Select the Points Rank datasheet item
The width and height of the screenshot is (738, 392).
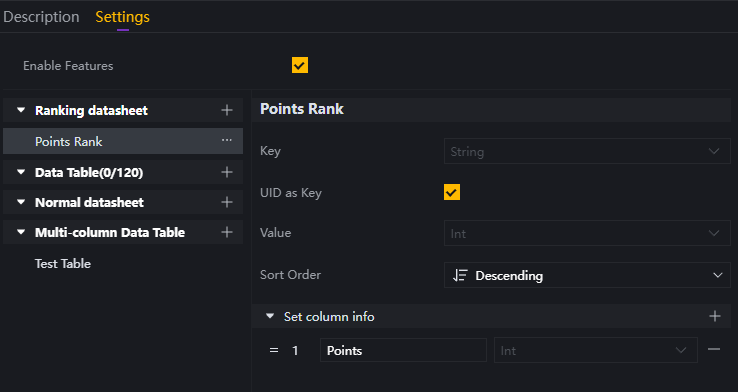(x=123, y=141)
